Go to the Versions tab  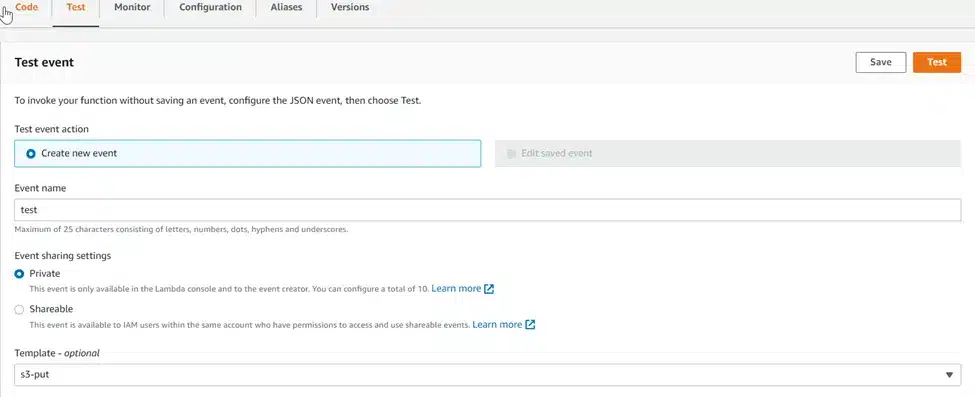tap(349, 7)
